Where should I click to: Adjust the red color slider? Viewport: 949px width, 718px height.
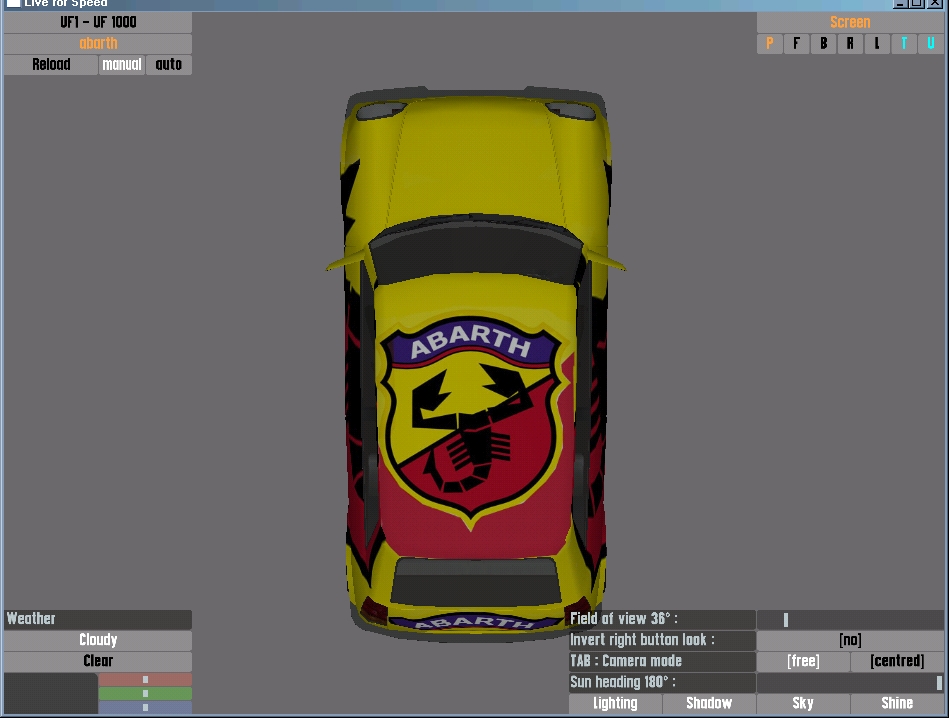pyautogui.click(x=145, y=679)
